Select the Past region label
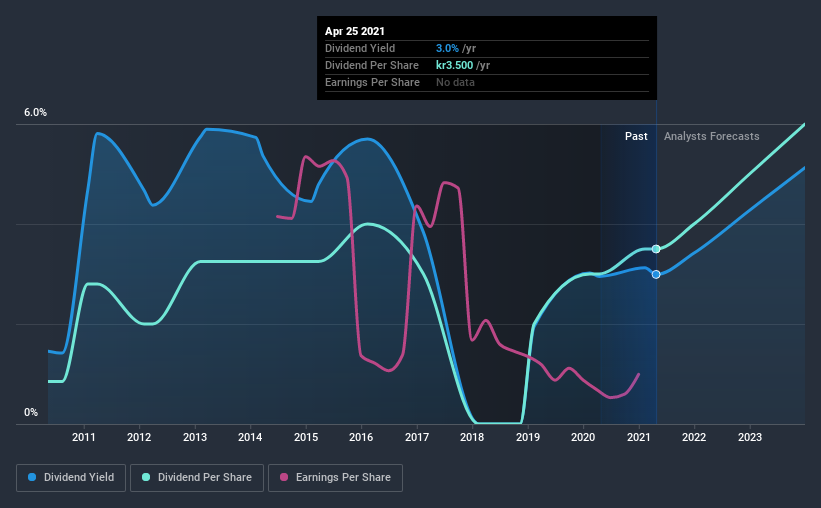Screen dimensions: 821x508 (x=636, y=136)
